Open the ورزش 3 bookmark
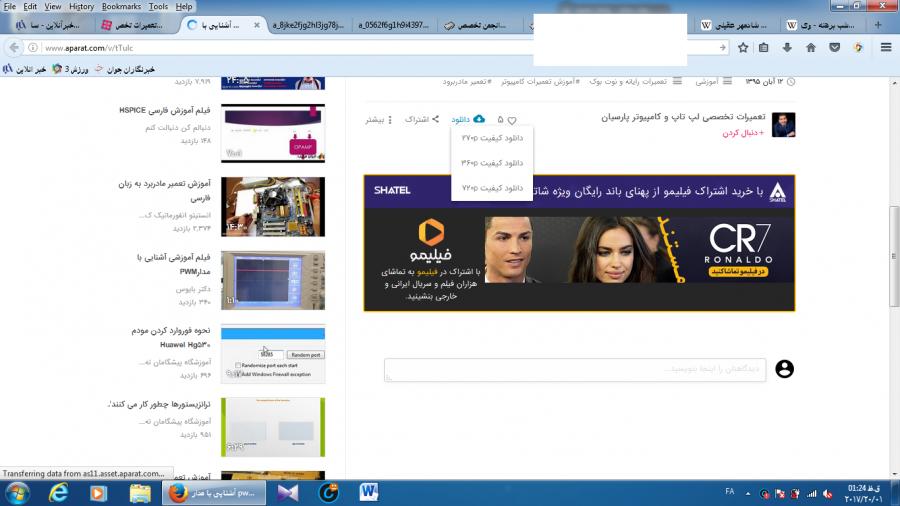This screenshot has width=900, height=506. 71,69
